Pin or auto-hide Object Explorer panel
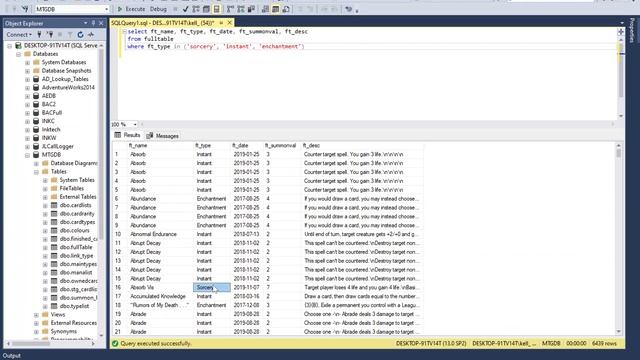This screenshot has height=360, width=640. point(93,23)
